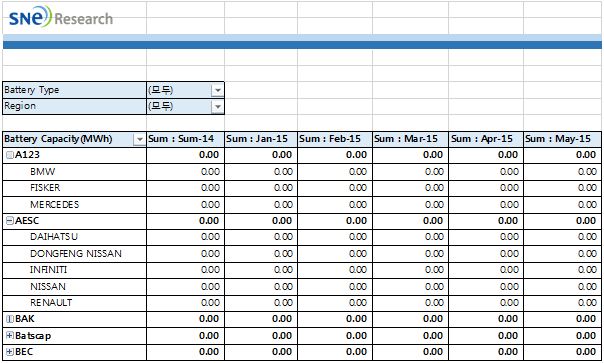The height and width of the screenshot is (363, 604).
Task: Select the A123 group label
Action: click(x=27, y=155)
